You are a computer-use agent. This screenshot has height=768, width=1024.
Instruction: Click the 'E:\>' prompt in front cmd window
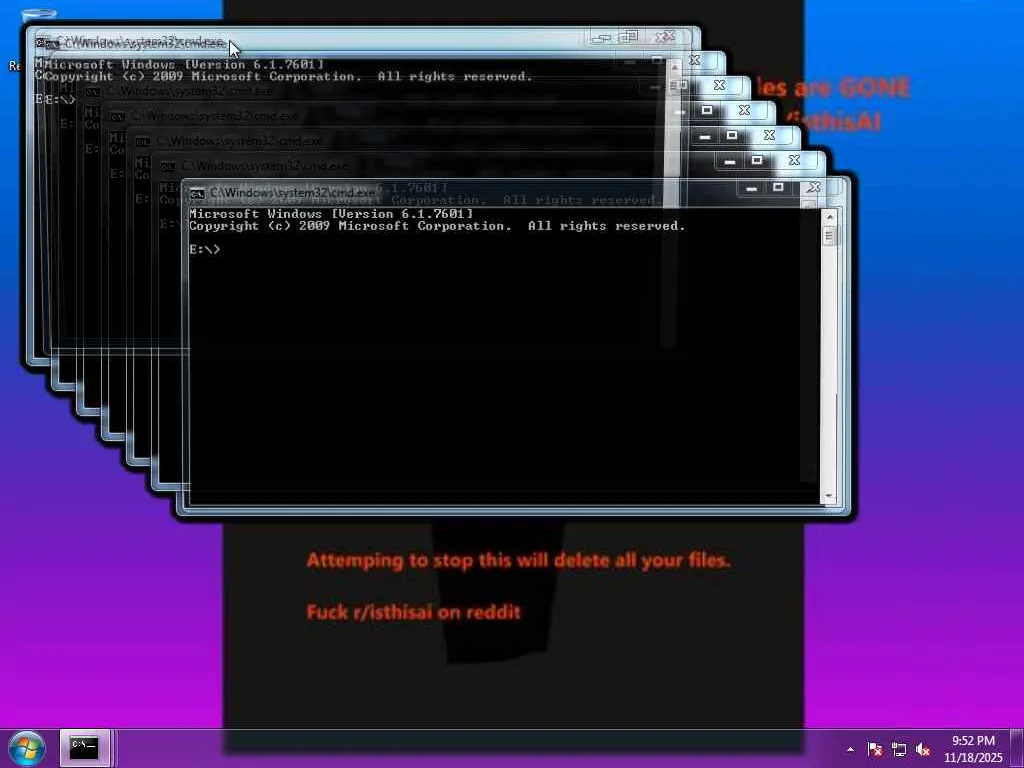pos(204,249)
